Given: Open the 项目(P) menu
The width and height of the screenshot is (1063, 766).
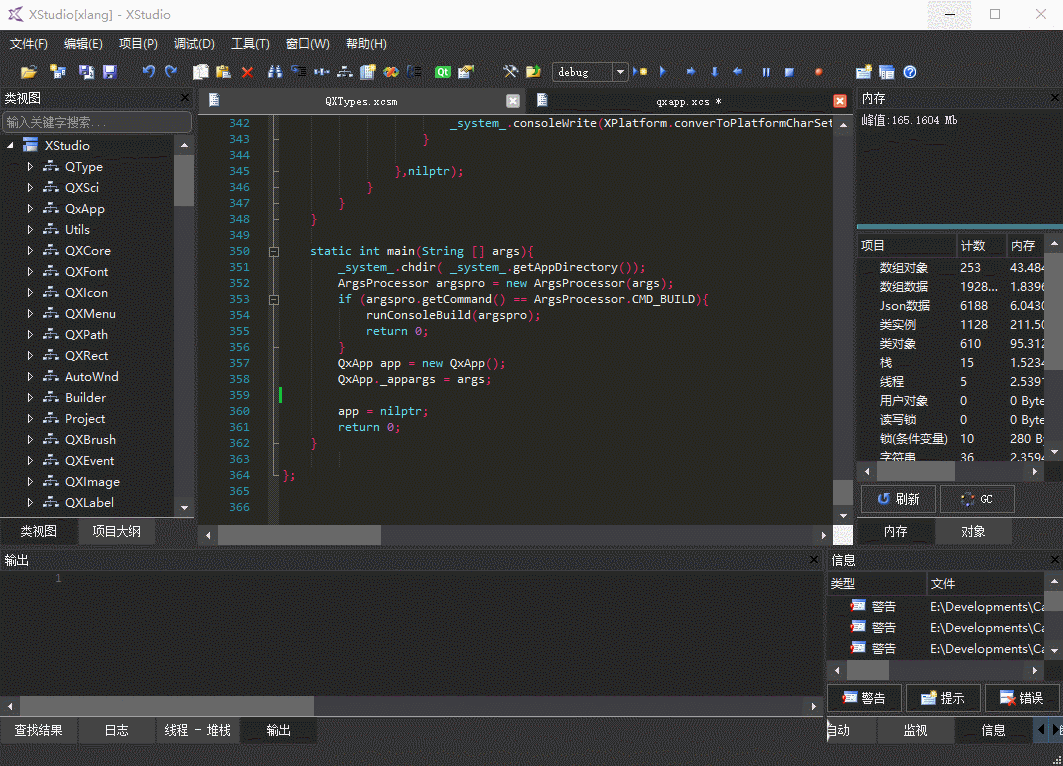Looking at the screenshot, I should click(138, 43).
